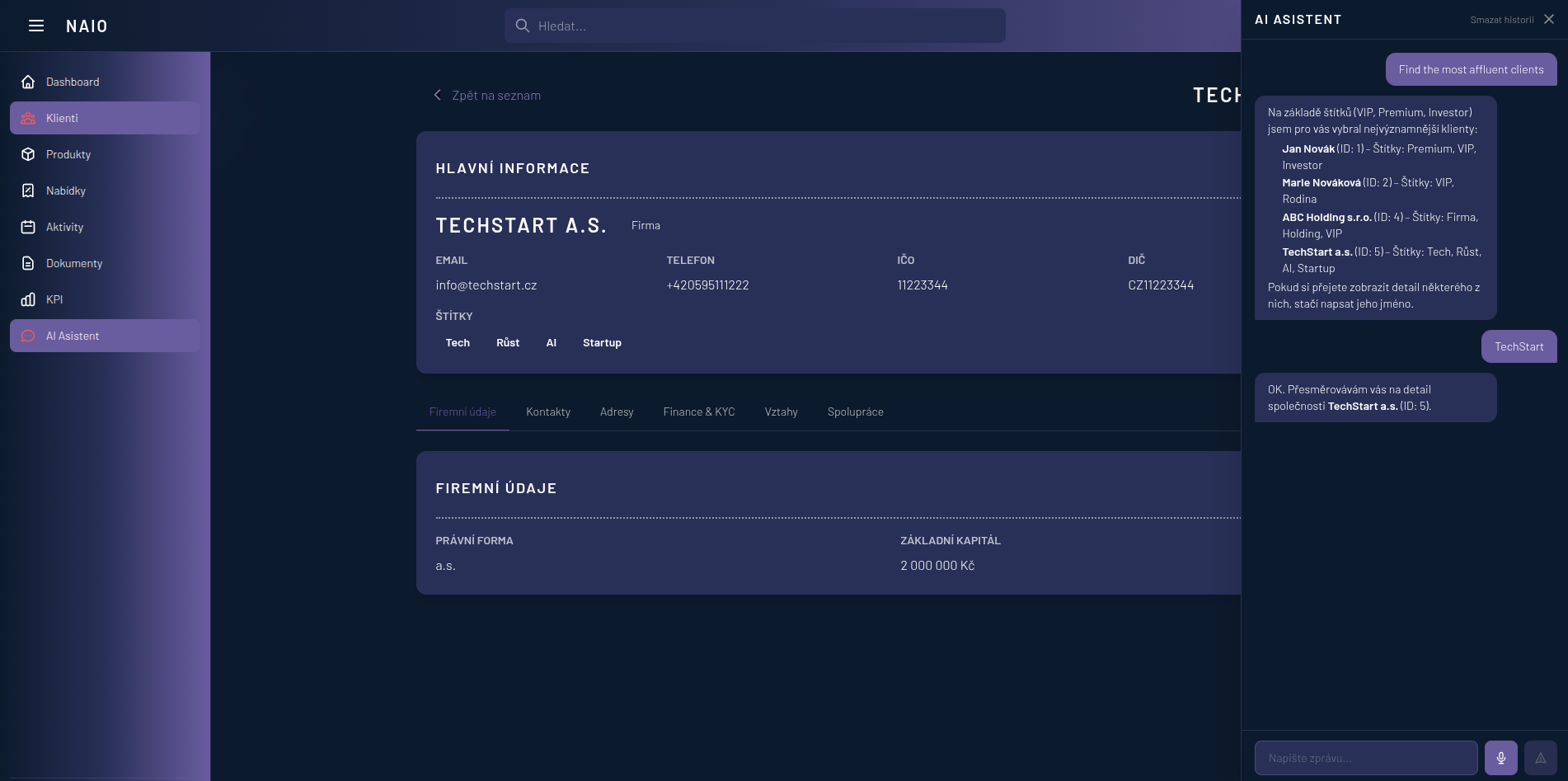Open Aktivity via the calendar icon
The width and height of the screenshot is (1568, 781).
pos(27,226)
